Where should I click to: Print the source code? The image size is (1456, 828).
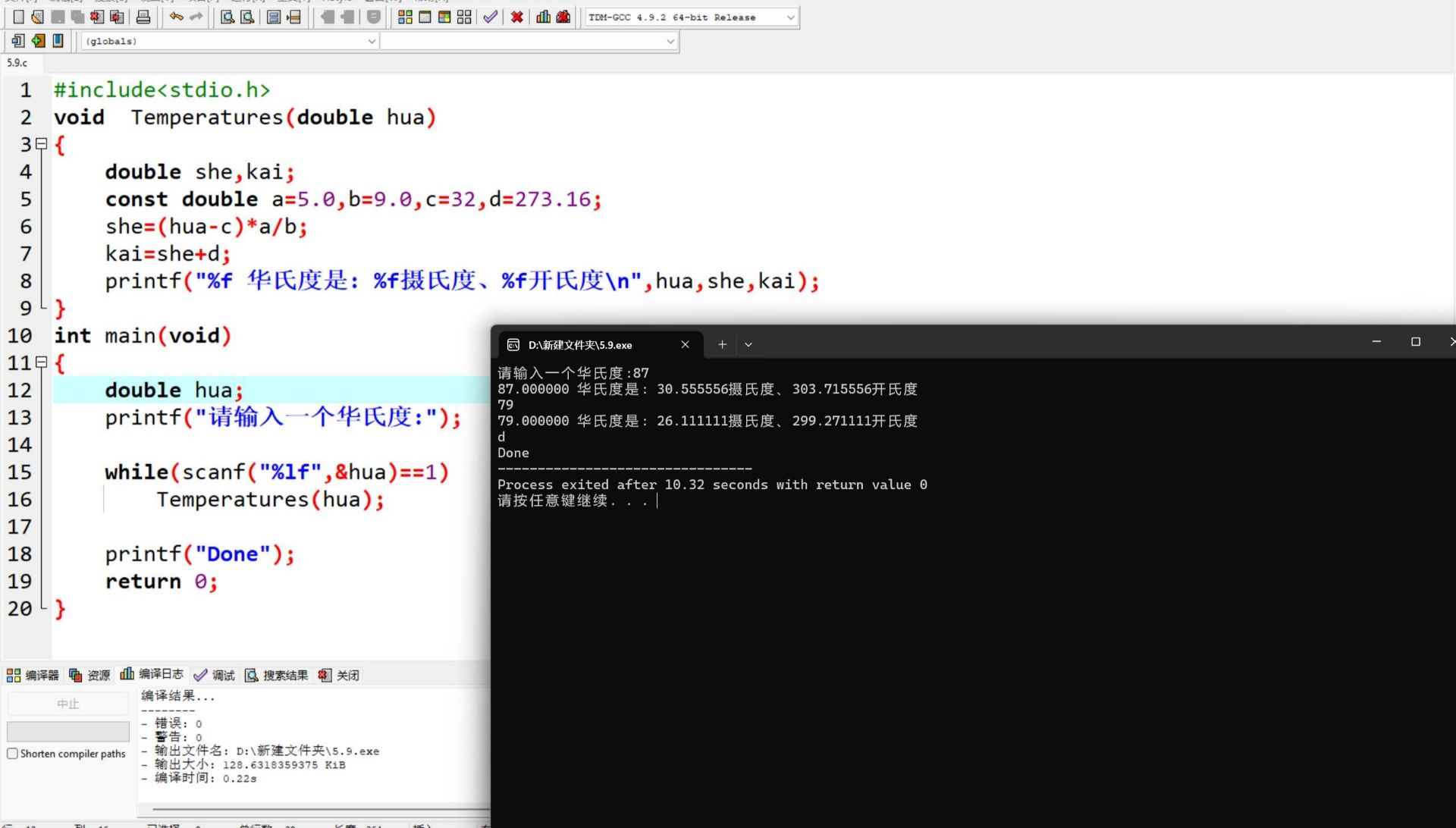pyautogui.click(x=143, y=17)
